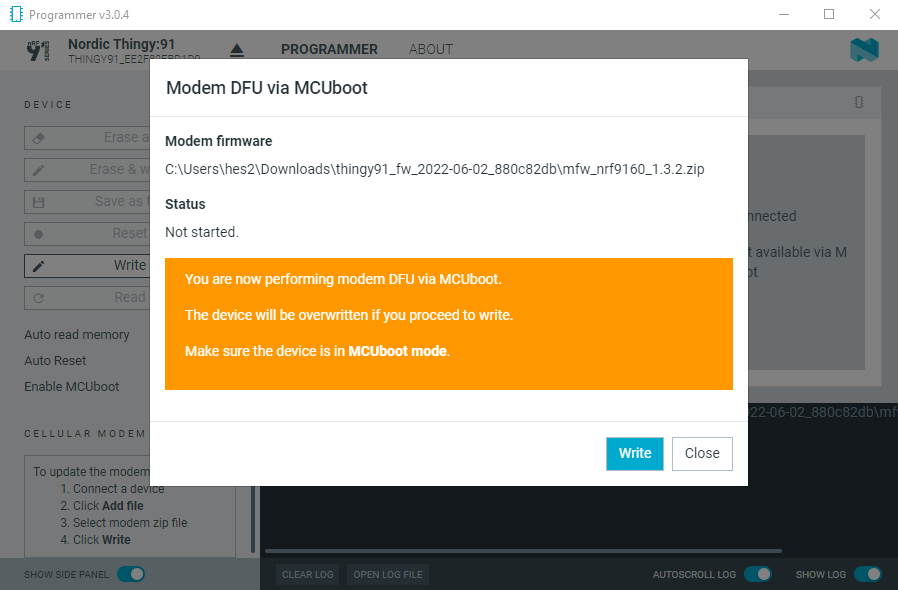Click the eraser icon for Erase all
Viewport: 898px width, 590px height.
38,139
